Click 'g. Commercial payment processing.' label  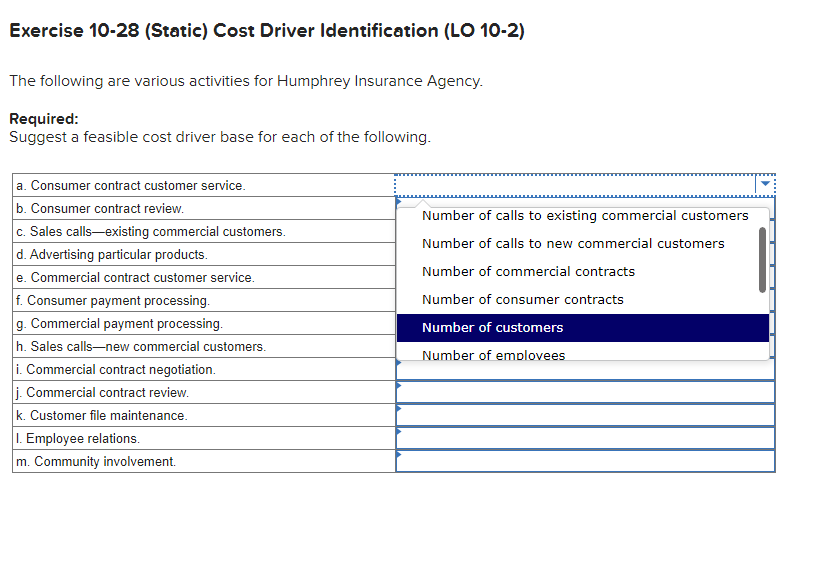pyautogui.click(x=120, y=324)
